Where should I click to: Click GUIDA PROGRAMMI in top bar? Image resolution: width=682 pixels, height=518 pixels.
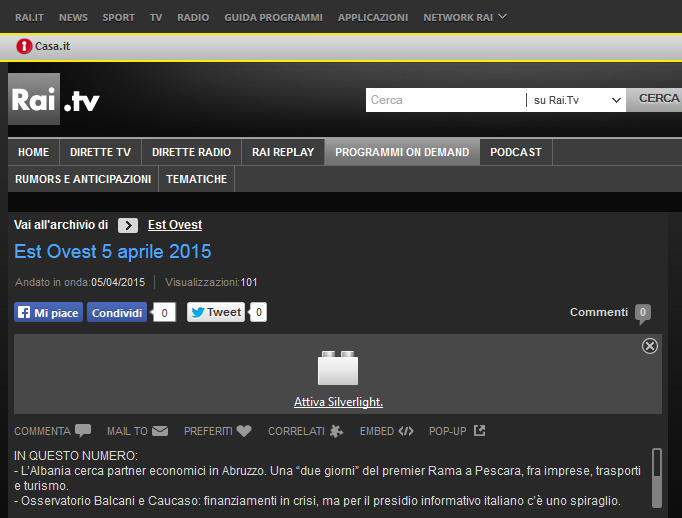point(273,17)
